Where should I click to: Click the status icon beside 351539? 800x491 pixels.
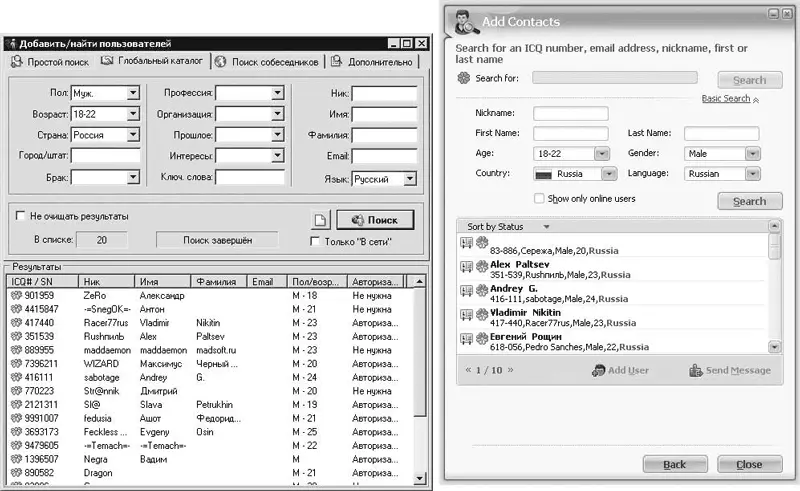(16, 336)
